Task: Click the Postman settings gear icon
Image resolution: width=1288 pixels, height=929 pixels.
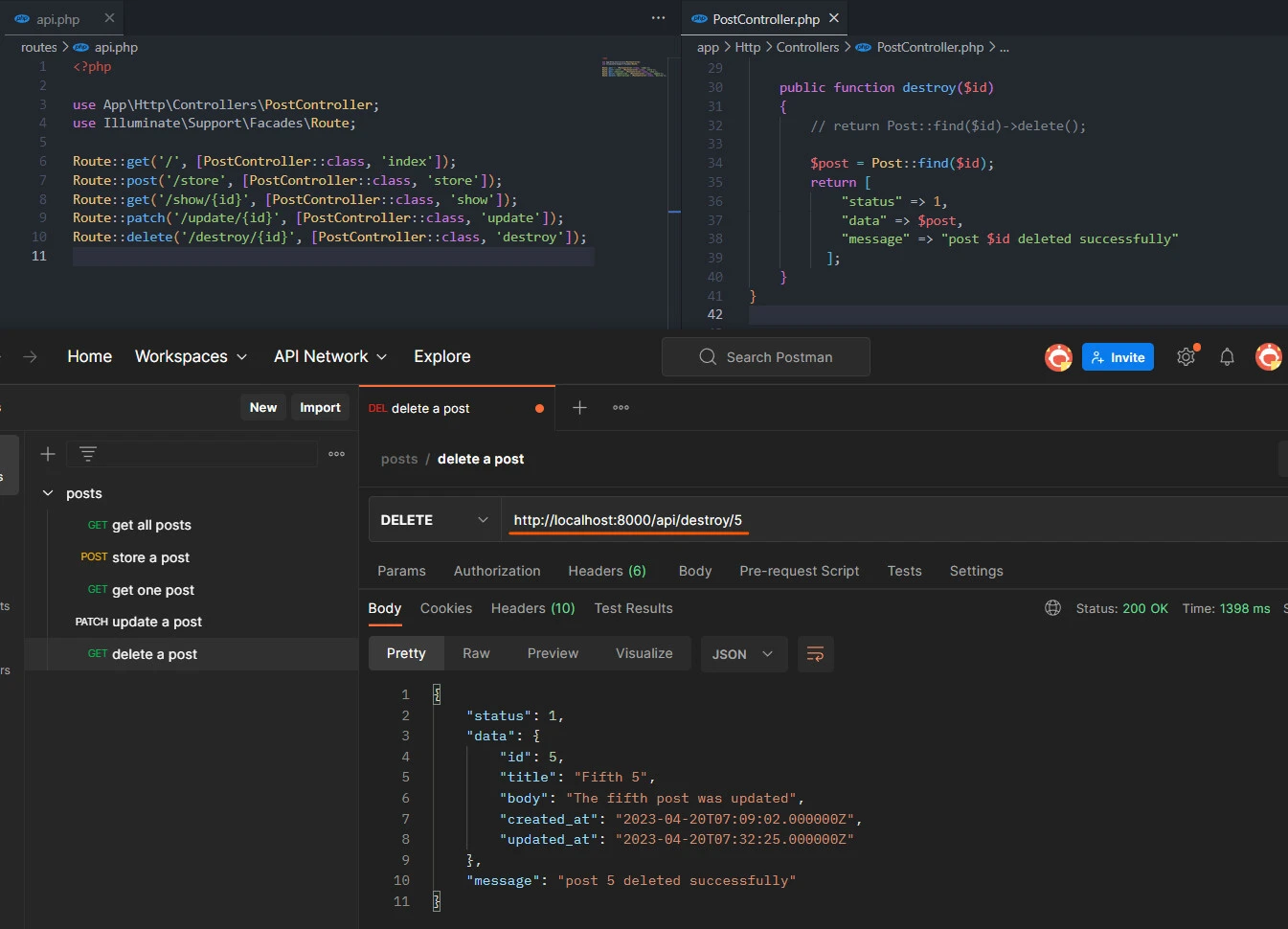Action: [1186, 357]
